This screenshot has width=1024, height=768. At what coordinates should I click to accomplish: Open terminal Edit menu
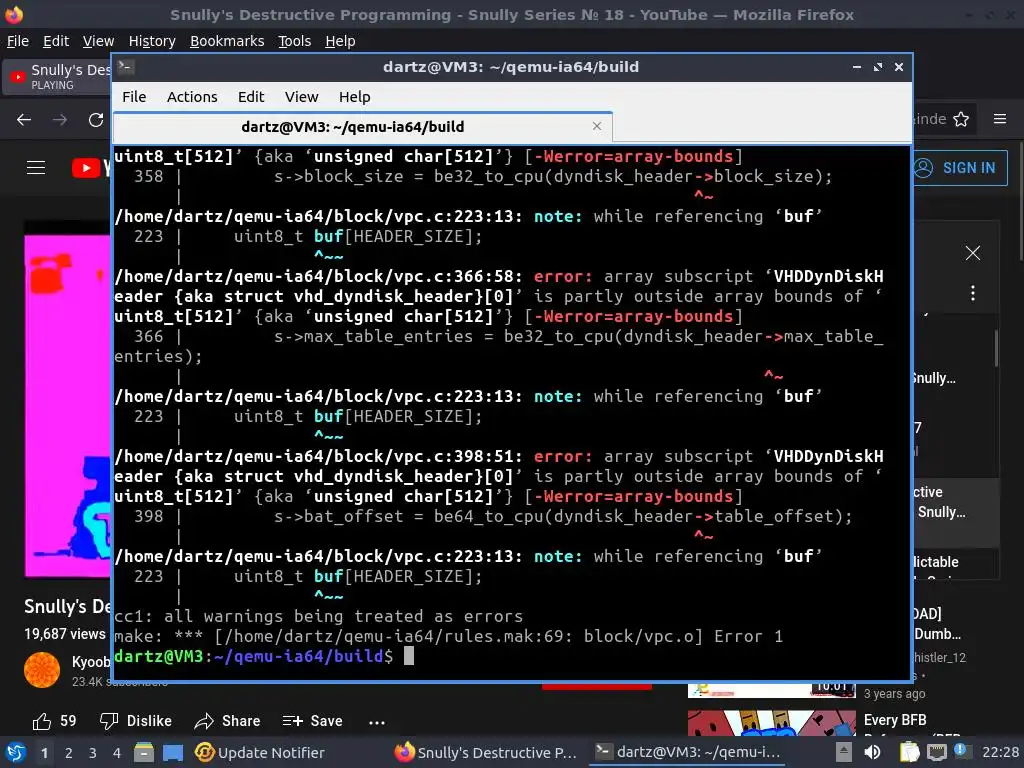pyautogui.click(x=251, y=97)
